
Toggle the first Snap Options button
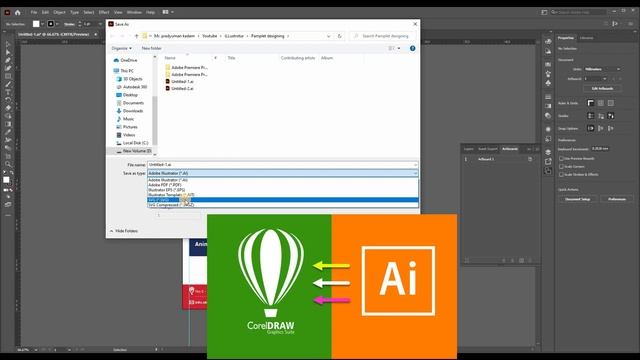point(591,128)
